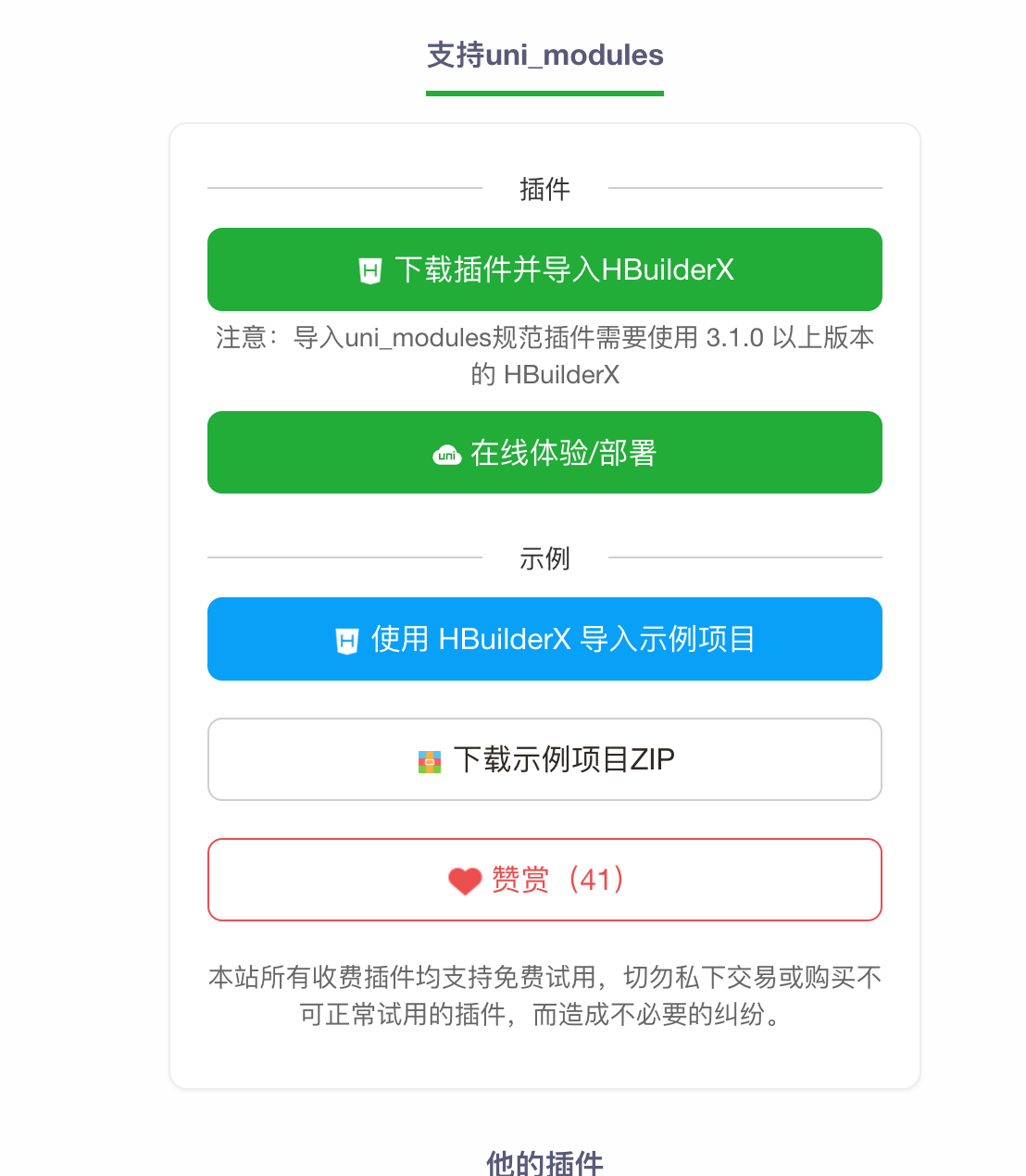Viewport: 1026px width, 1176px height.
Task: Click the 他的插件 section heading
Action: [x=544, y=1162]
